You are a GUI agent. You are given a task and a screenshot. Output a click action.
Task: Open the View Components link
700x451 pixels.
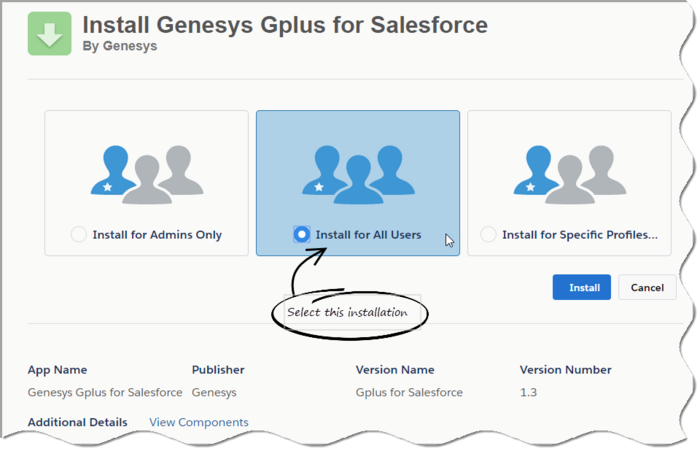pos(199,422)
